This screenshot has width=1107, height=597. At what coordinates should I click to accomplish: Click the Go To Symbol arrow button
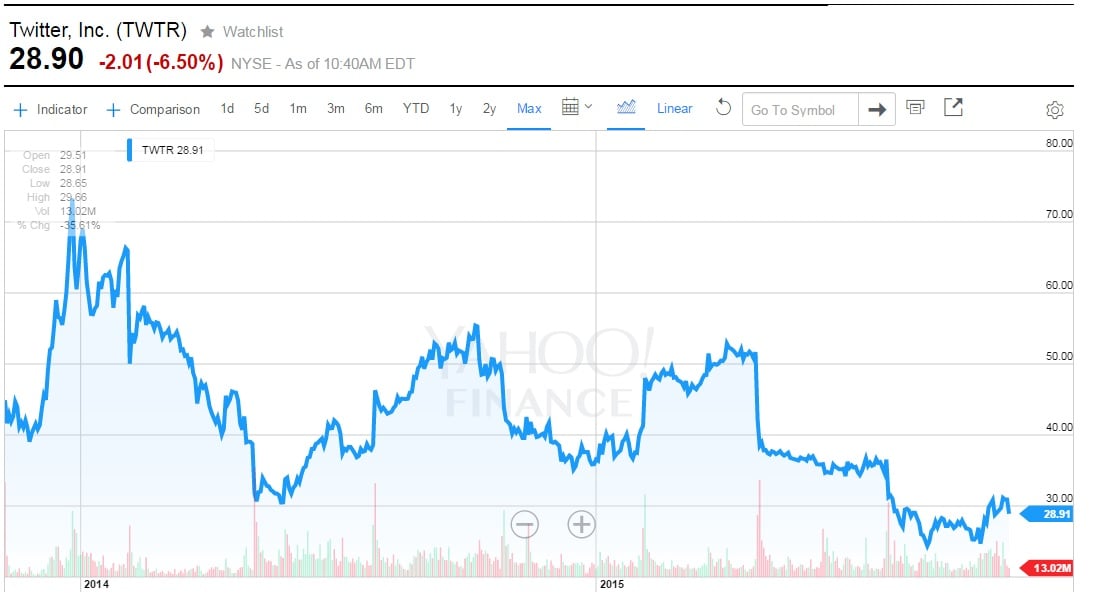click(876, 110)
